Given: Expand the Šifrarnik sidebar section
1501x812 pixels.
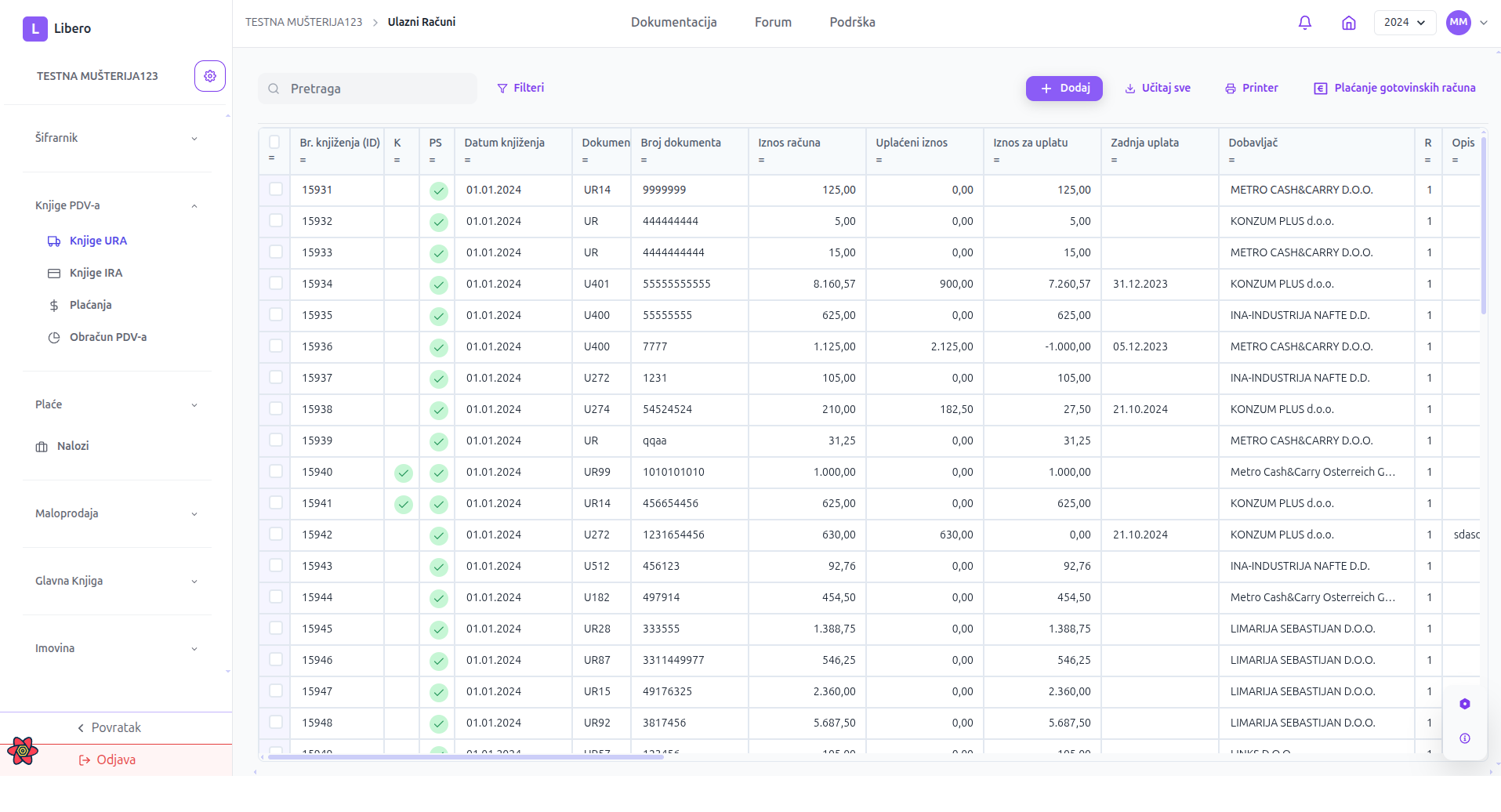Looking at the screenshot, I should (116, 138).
